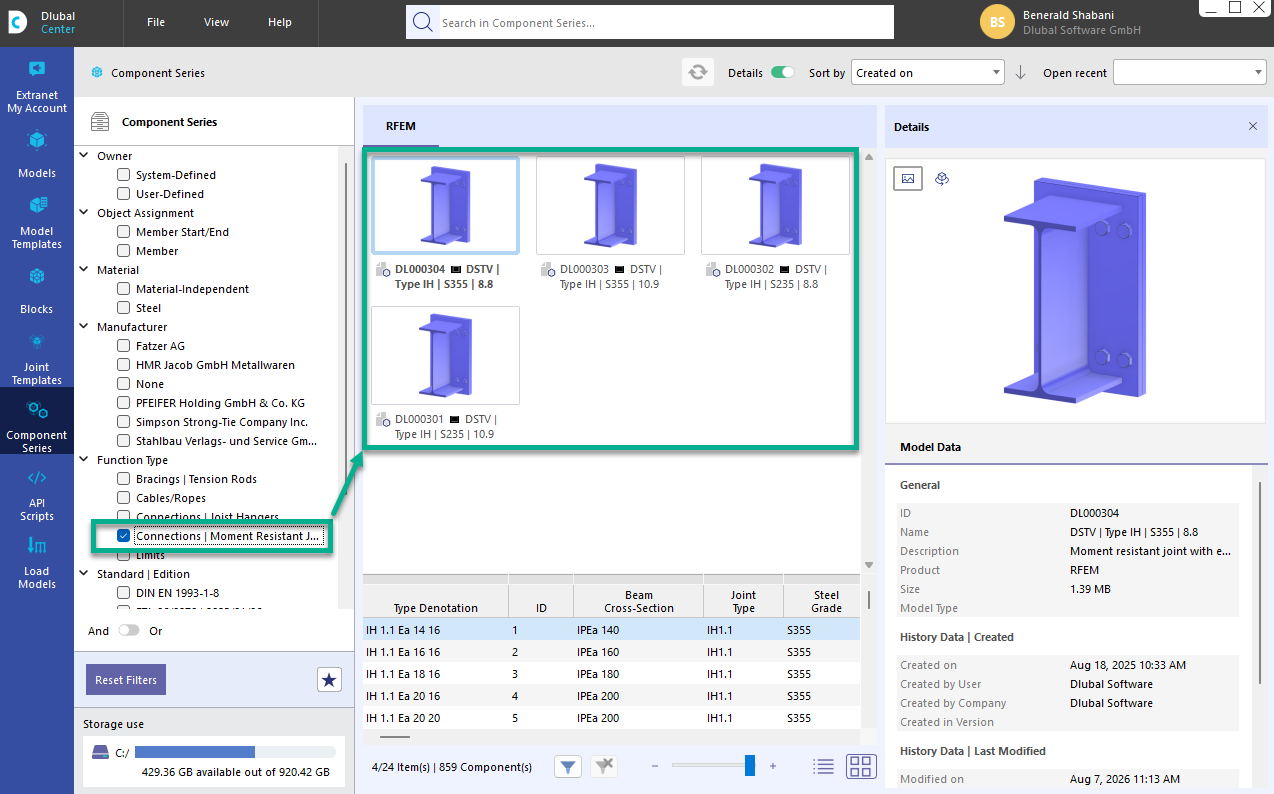This screenshot has height=794, width=1274.
Task: Click the star favorites filter button
Action: (x=329, y=680)
